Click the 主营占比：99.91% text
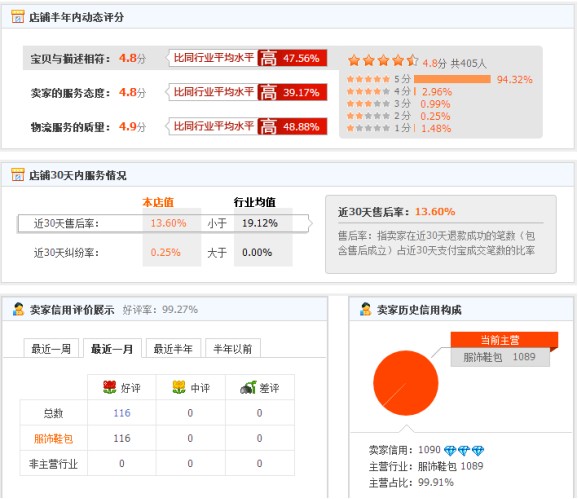 [x=411, y=482]
